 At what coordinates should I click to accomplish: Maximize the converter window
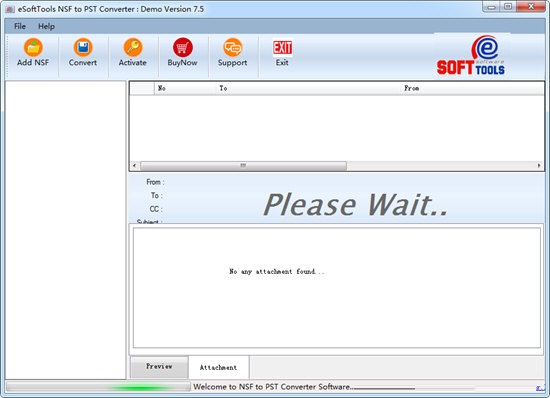pyautogui.click(x=508, y=6)
